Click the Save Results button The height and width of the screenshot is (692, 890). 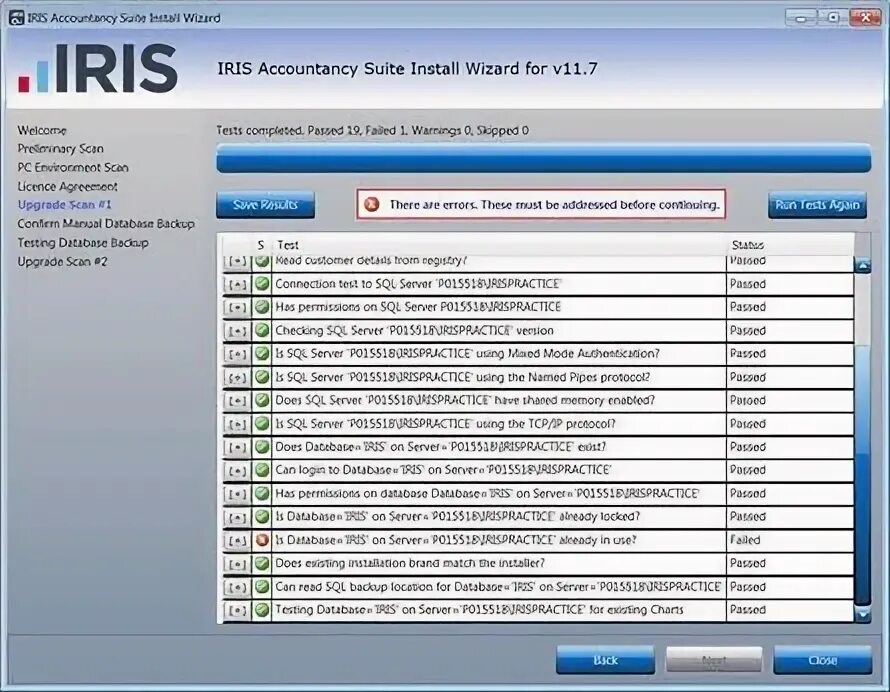265,205
